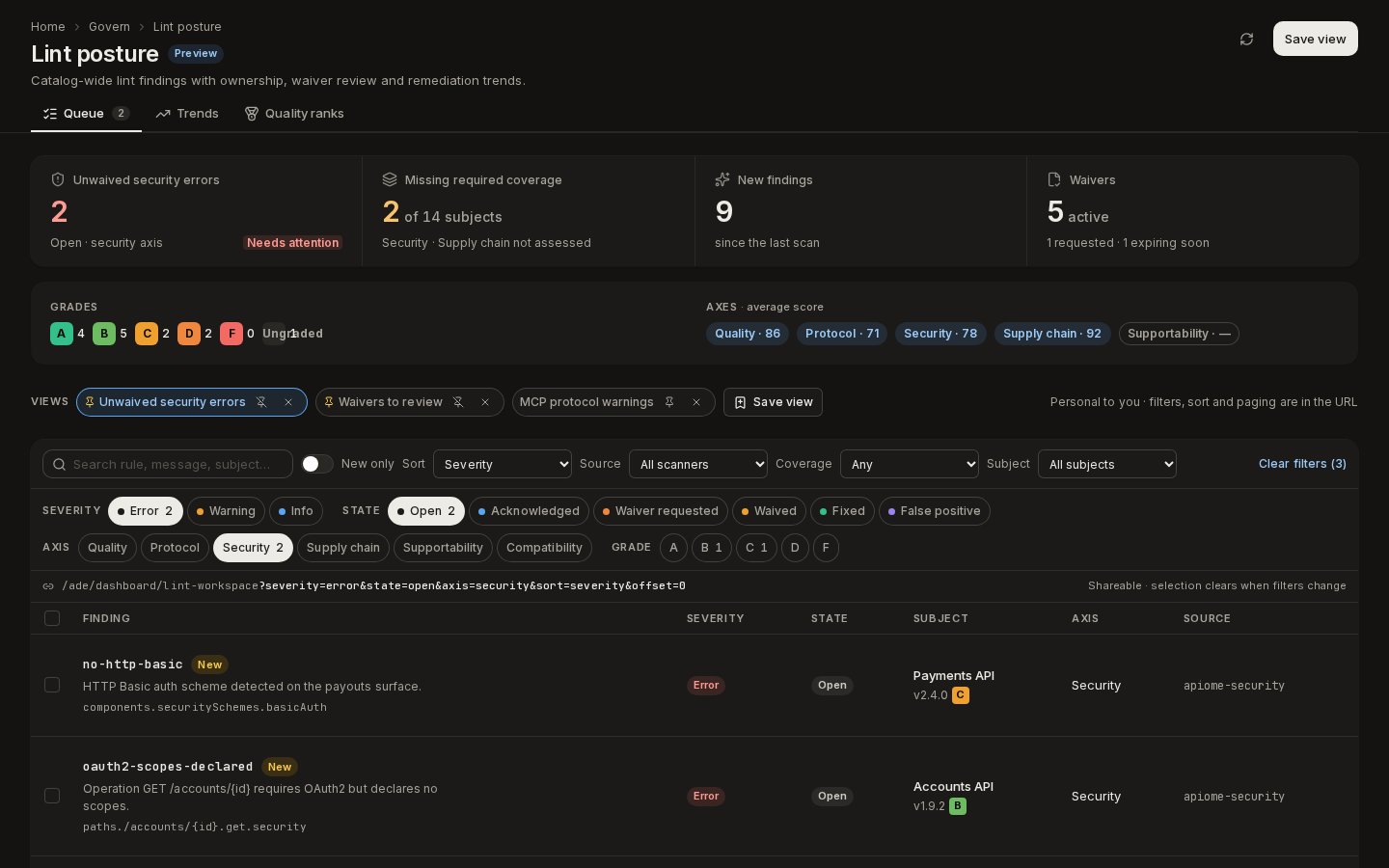Toggle the Waiver requested state filter
This screenshot has width=1389, height=868.
[661, 511]
